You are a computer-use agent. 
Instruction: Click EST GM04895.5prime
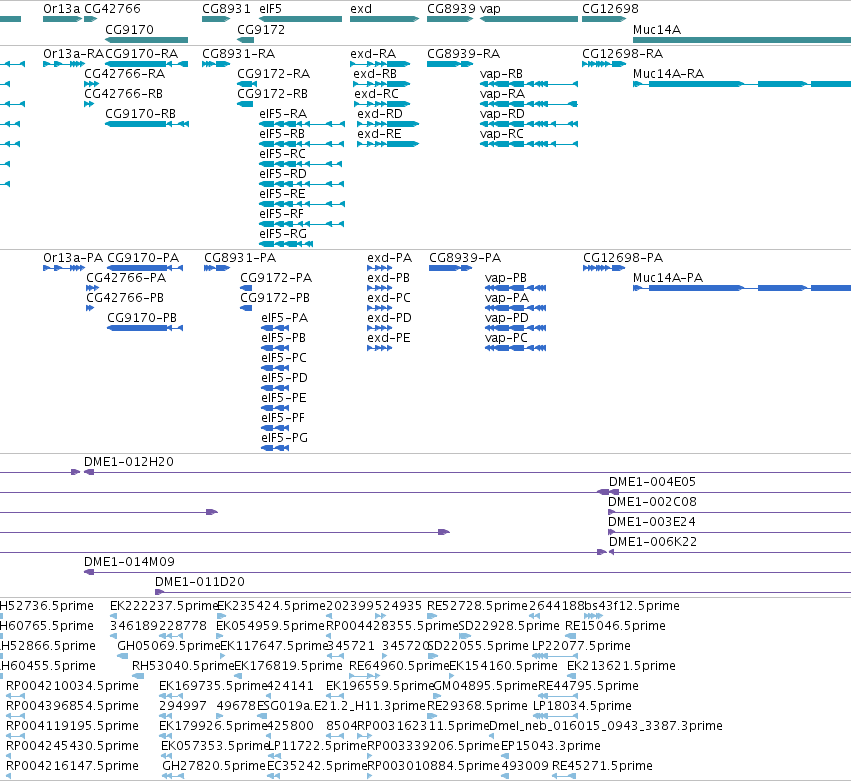(x=437, y=696)
